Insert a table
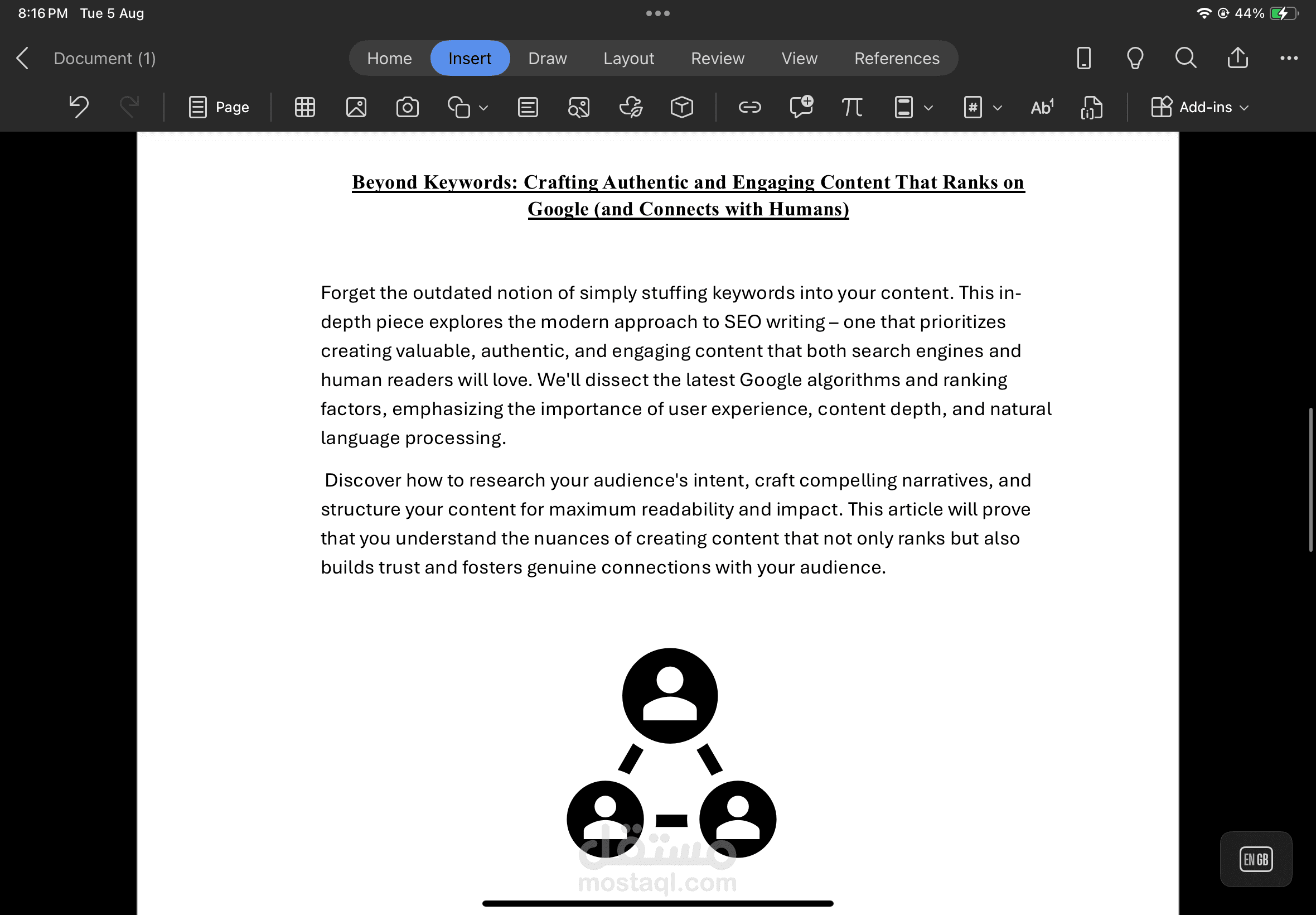1316x915 pixels. [x=305, y=107]
